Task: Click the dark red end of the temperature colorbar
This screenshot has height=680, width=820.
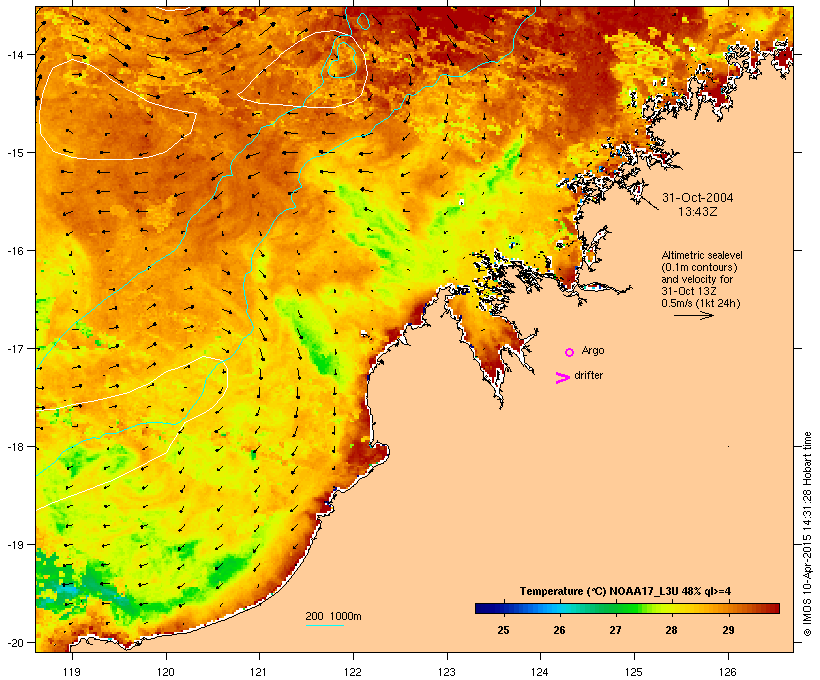Action: [x=773, y=608]
